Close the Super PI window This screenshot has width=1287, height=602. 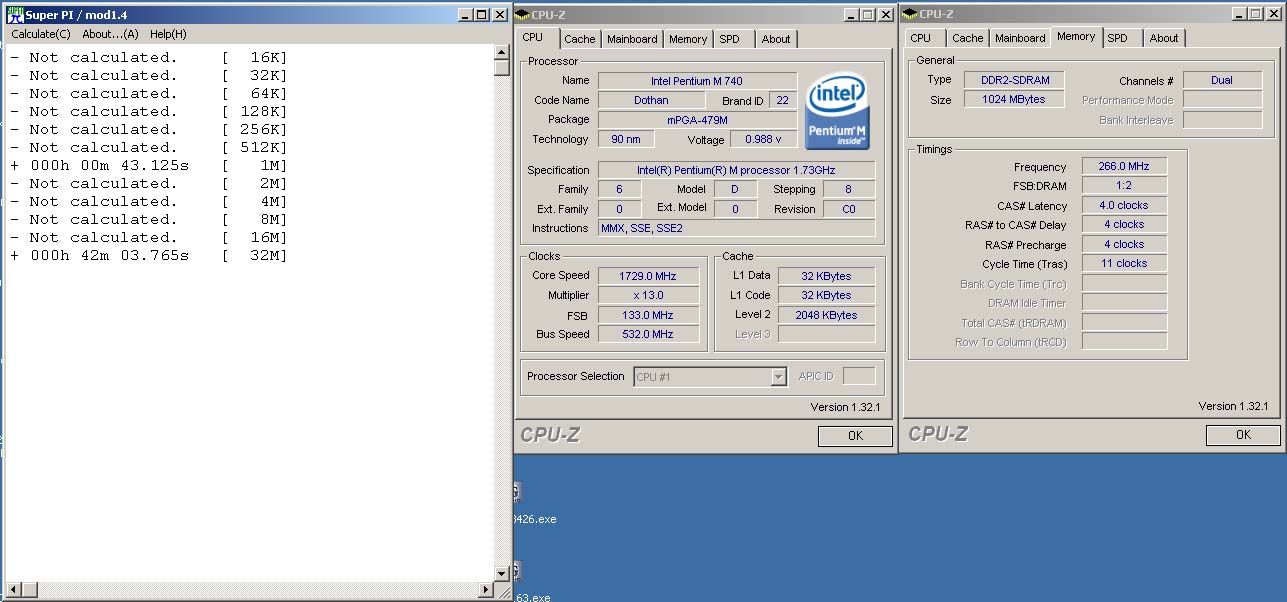click(502, 14)
